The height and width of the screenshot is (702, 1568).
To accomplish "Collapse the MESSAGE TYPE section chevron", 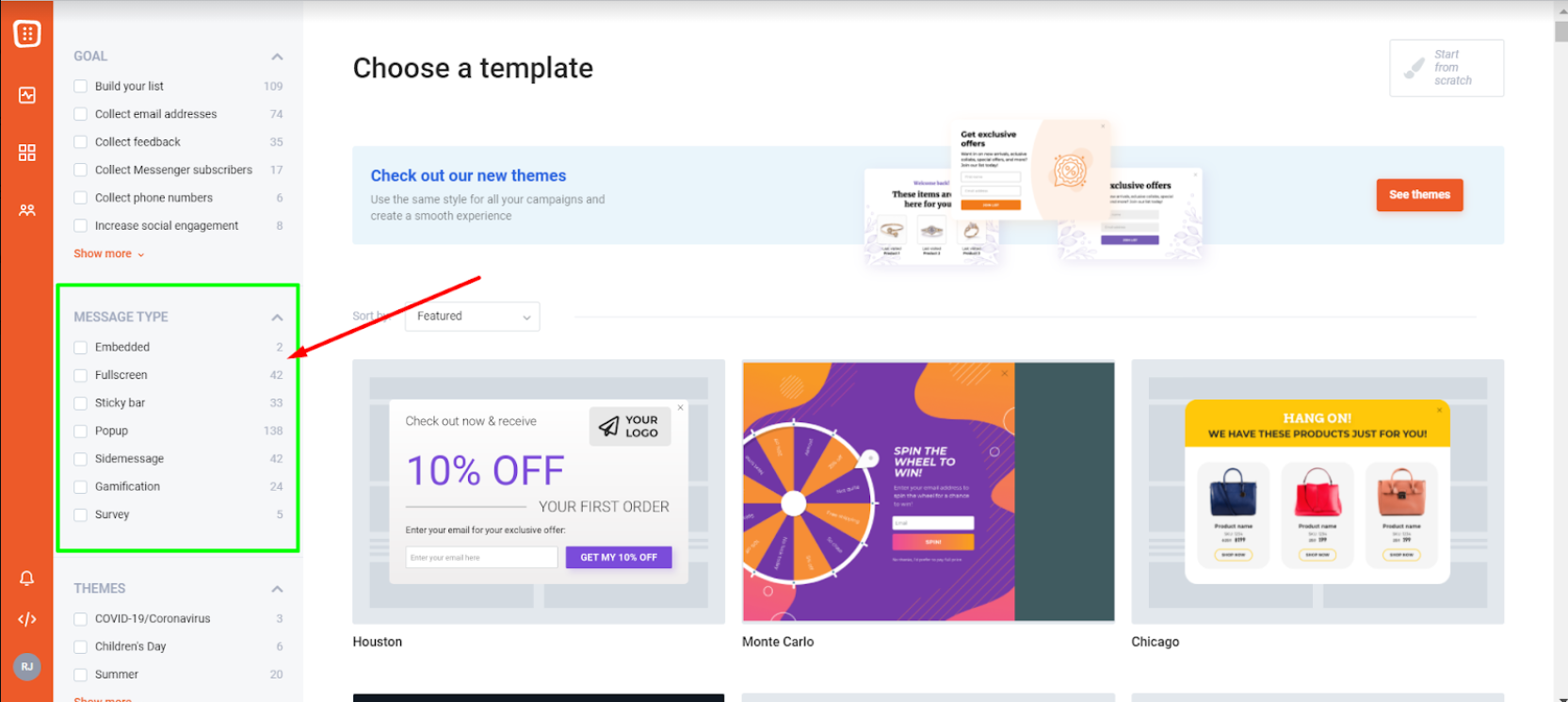I will [277, 318].
